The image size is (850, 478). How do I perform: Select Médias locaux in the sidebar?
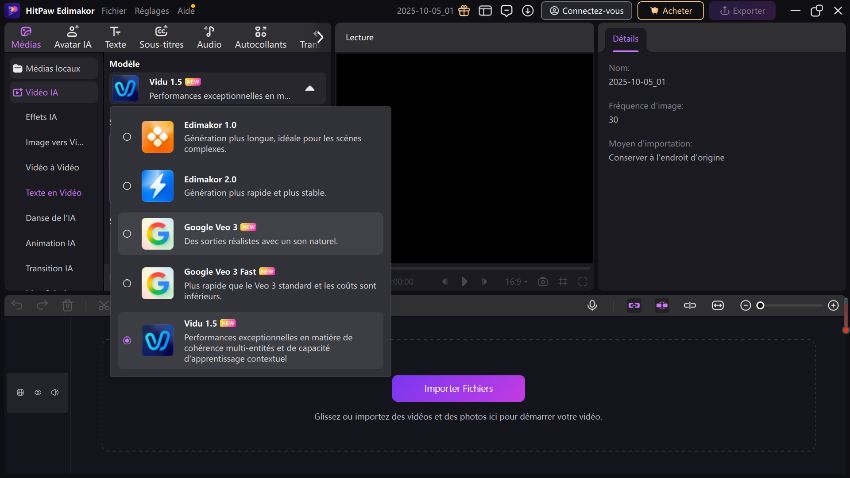tap(53, 68)
